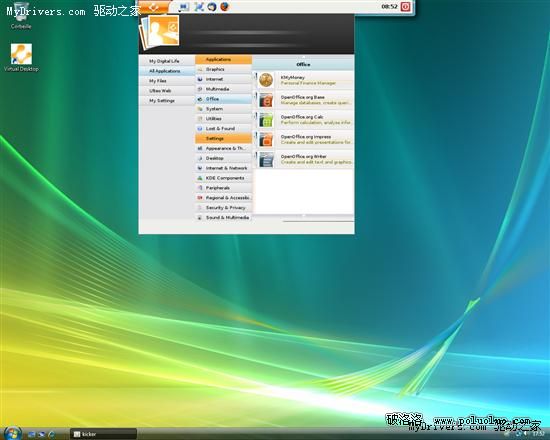Open the Lost & Found category
Viewport: 550px width, 440px height.
(223, 128)
